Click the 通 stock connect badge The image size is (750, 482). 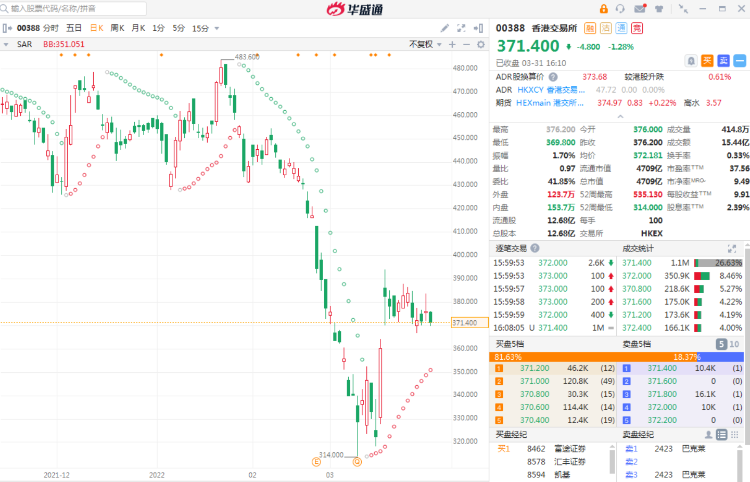point(621,28)
